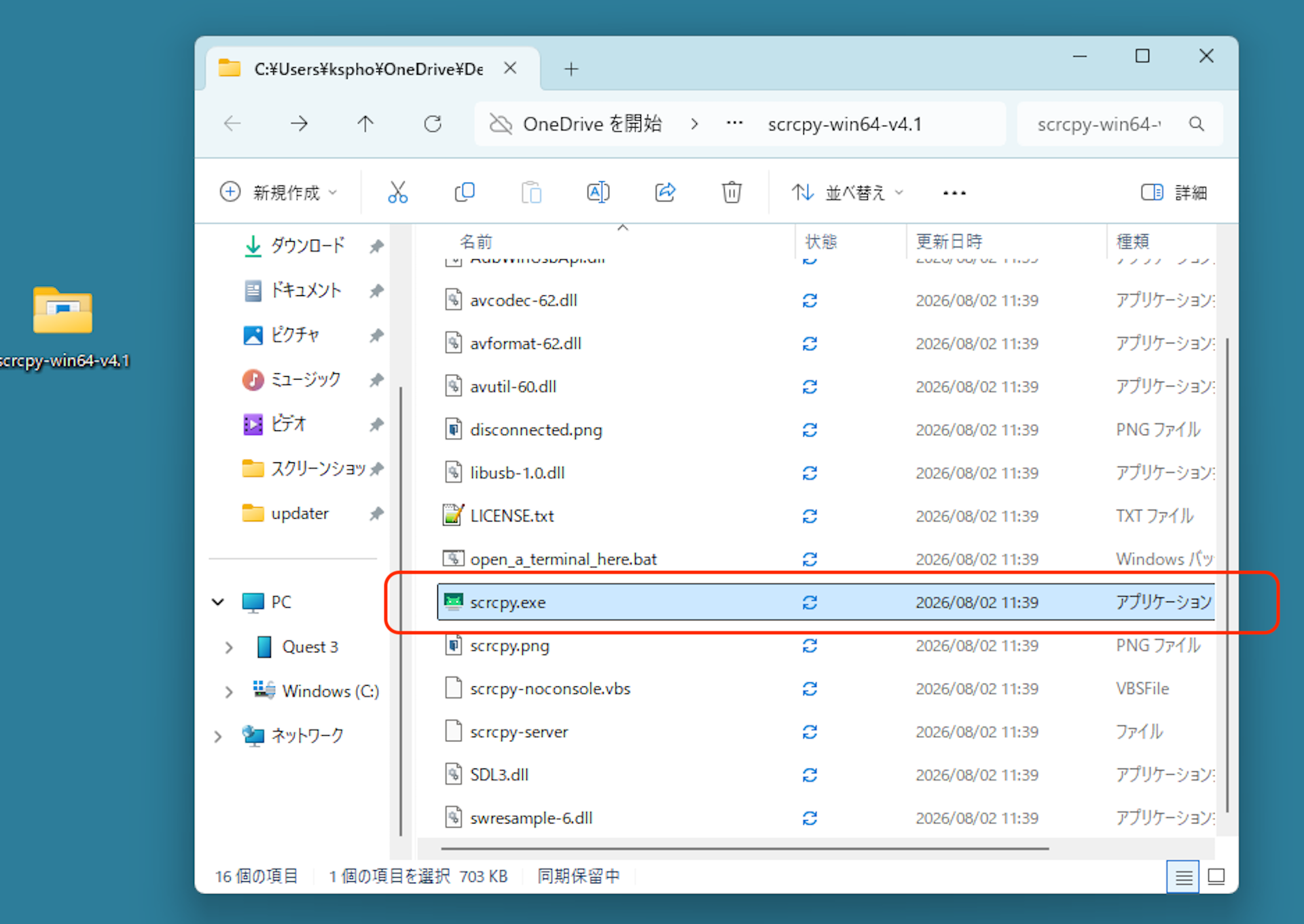Select the scrcpy-win64-v4.1 desktop folder icon
The height and width of the screenshot is (924, 1304).
coord(63,310)
